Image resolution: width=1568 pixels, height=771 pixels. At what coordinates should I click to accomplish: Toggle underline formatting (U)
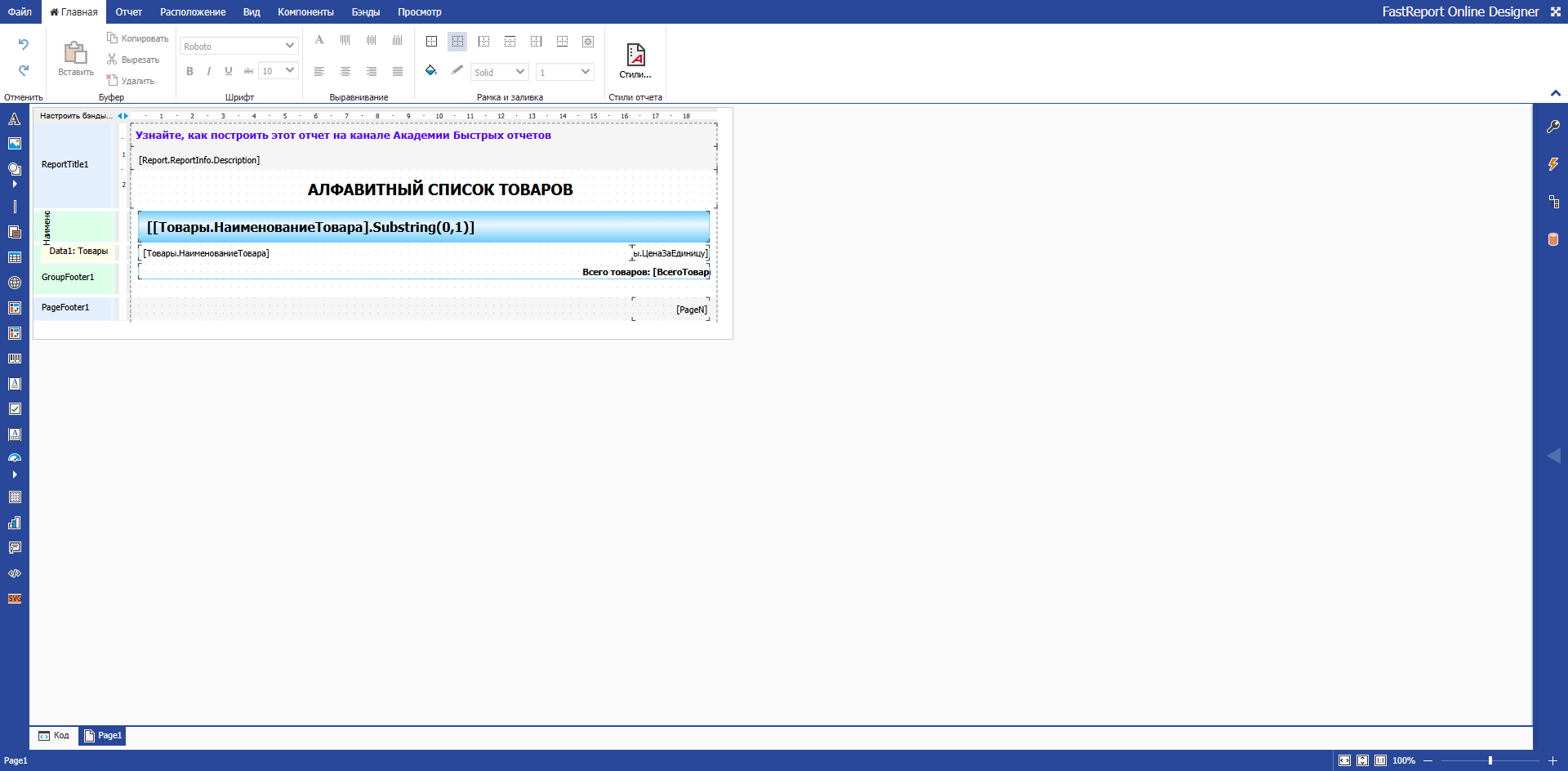[229, 71]
